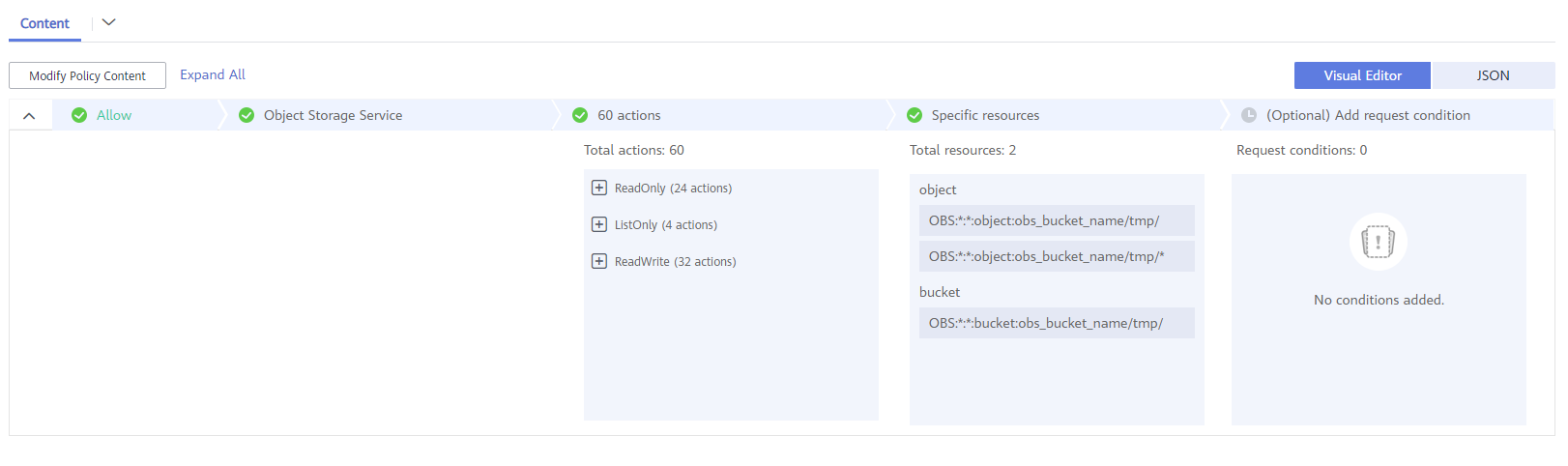Viewport: 1568px width, 466px height.
Task: Select the Visual Editor view
Action: pyautogui.click(x=1363, y=75)
